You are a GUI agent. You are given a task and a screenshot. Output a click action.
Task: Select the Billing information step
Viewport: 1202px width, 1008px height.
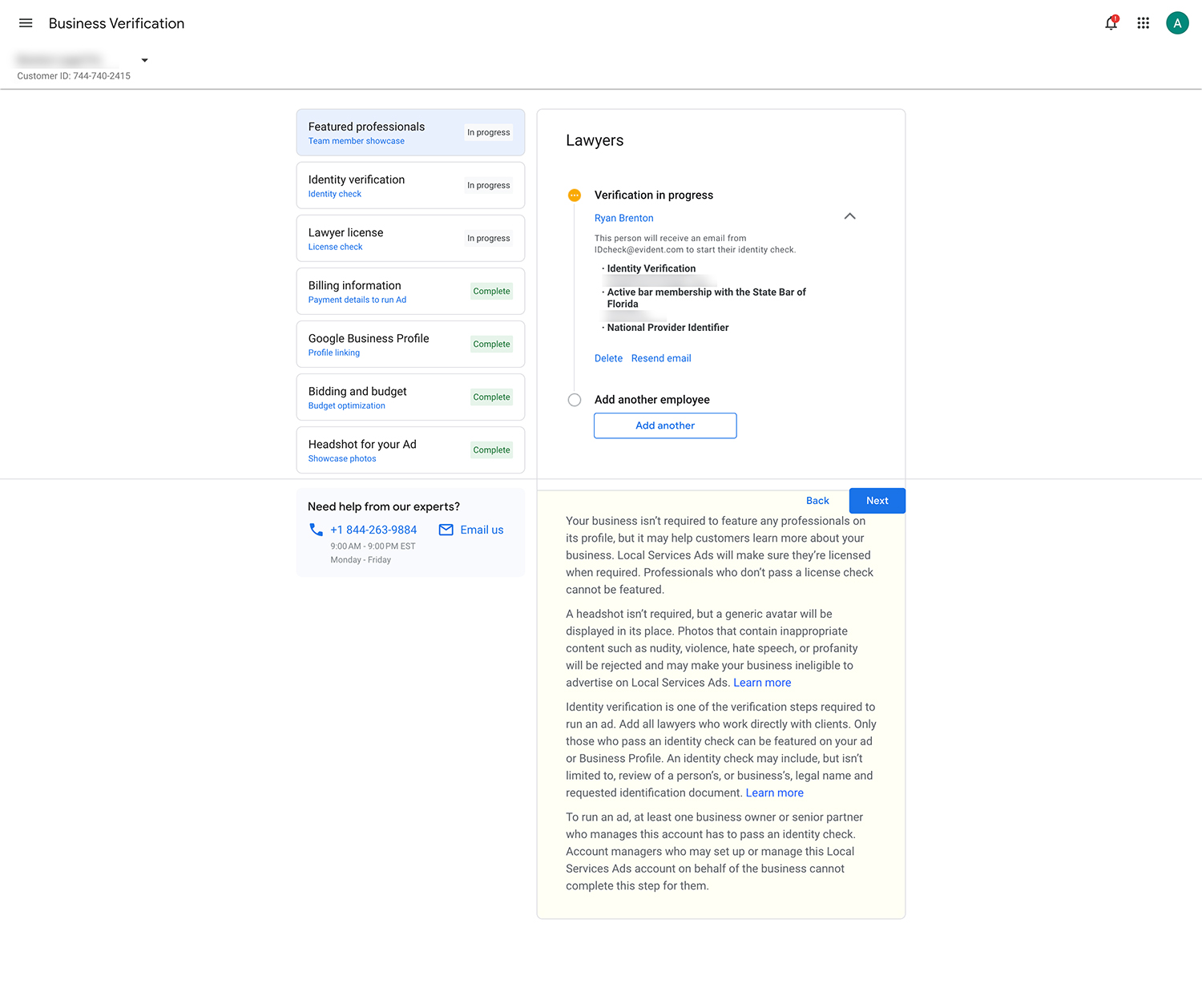click(x=410, y=292)
